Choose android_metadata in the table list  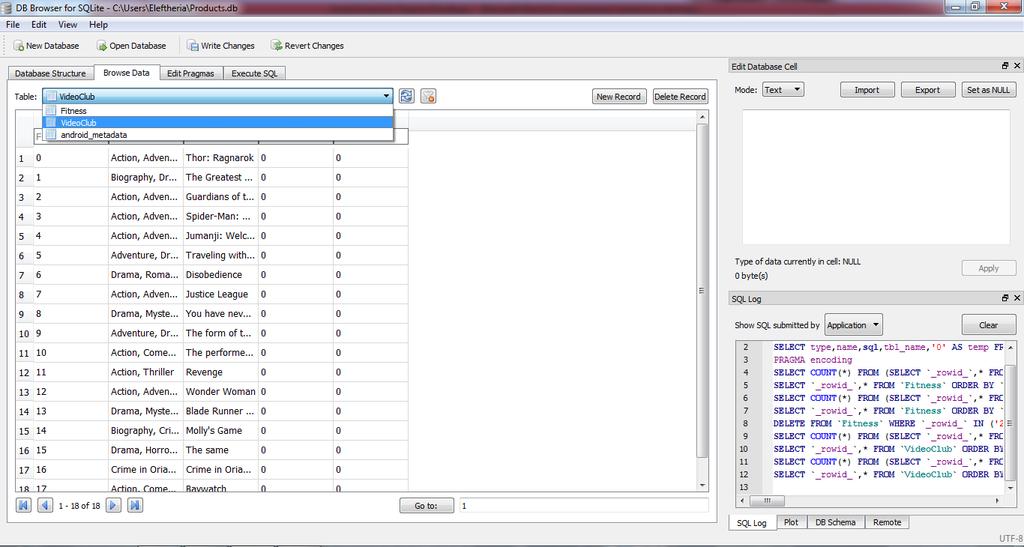(x=218, y=134)
